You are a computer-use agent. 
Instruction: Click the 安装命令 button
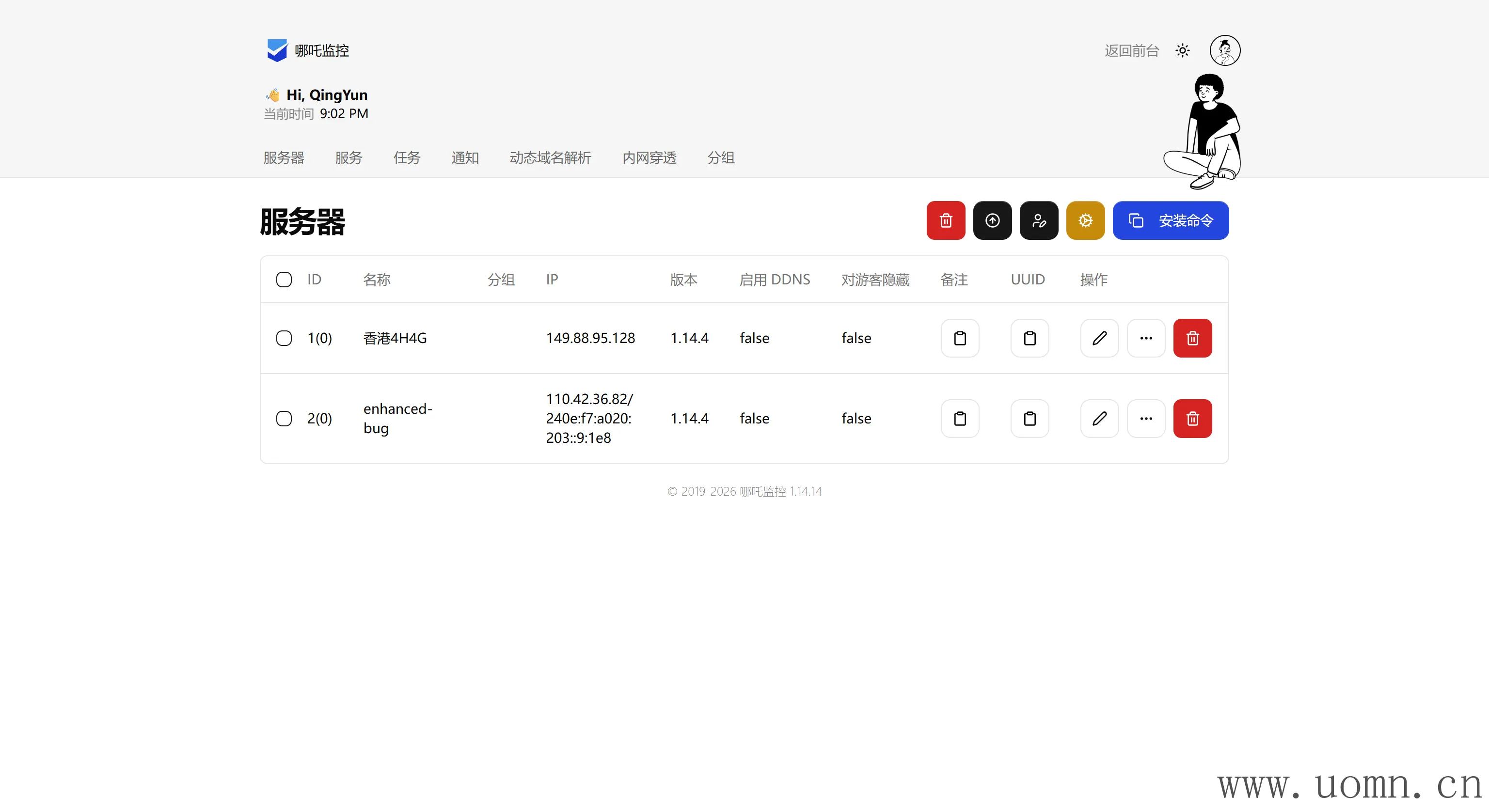[1170, 220]
